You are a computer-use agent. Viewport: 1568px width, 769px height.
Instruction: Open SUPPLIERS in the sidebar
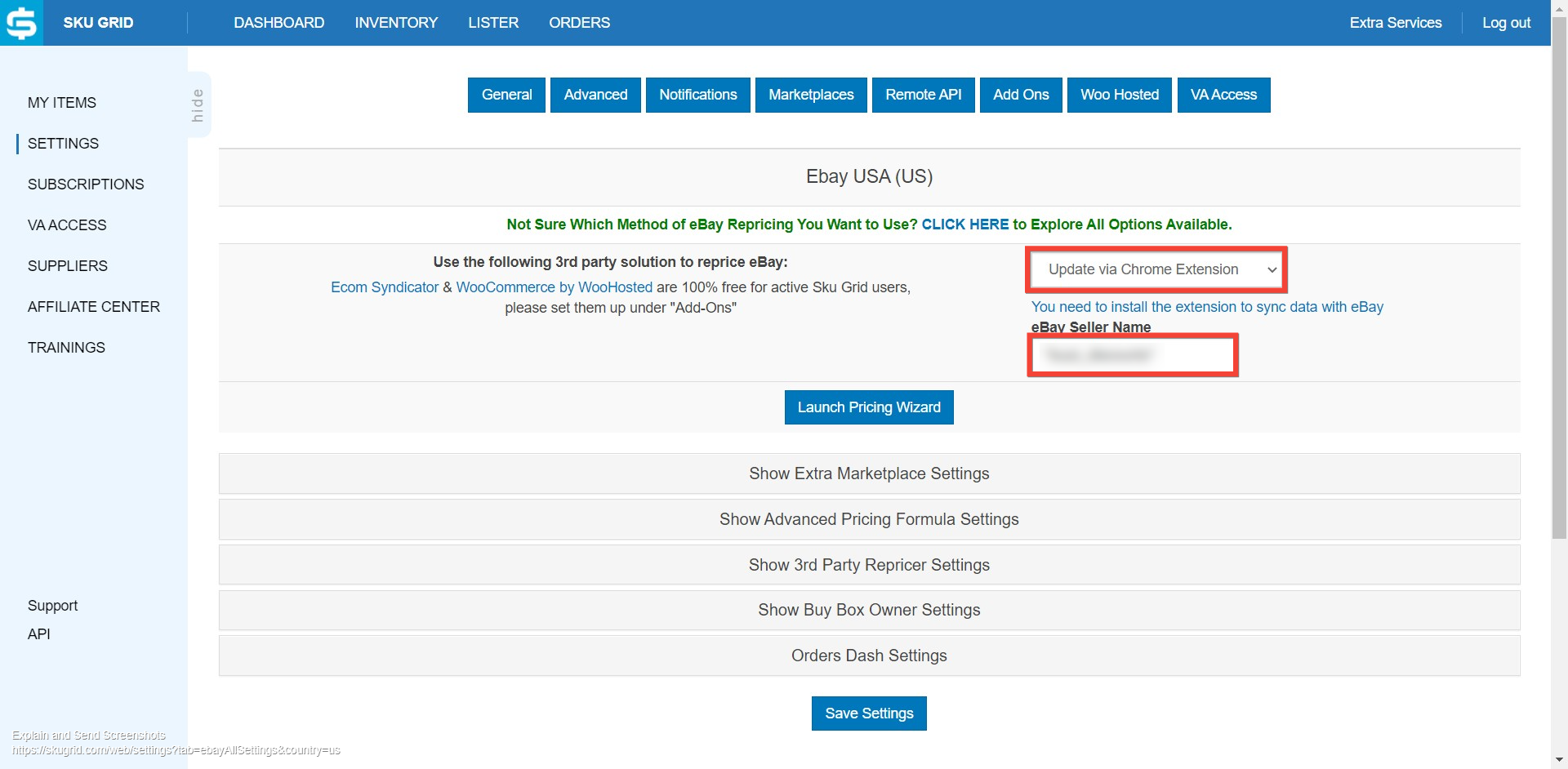pyautogui.click(x=68, y=266)
